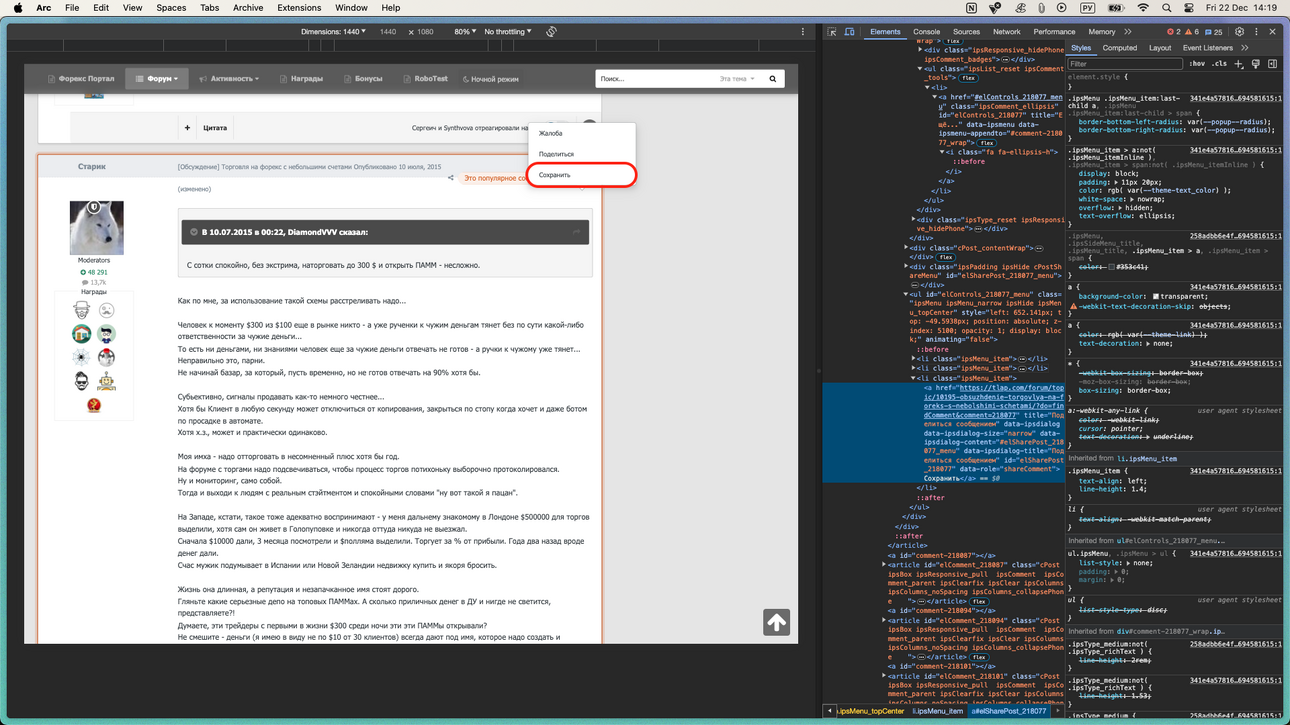Expand the div cPost_contentWrap node
The width and height of the screenshot is (1290, 725).
pyautogui.click(x=906, y=248)
